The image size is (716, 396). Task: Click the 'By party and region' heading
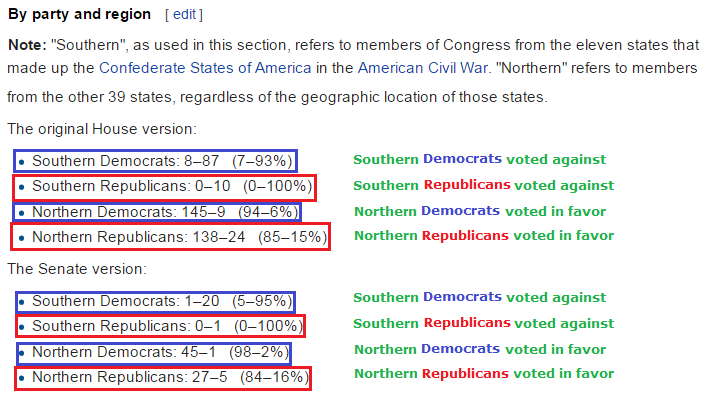pos(79,14)
